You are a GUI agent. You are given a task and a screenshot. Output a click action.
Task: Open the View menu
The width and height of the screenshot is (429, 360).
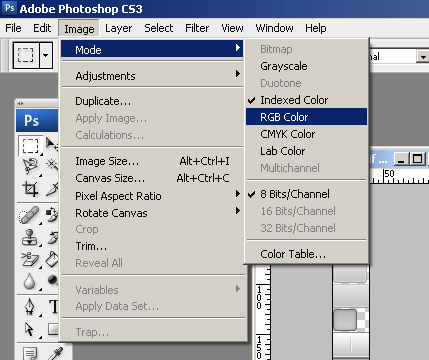(x=232, y=28)
